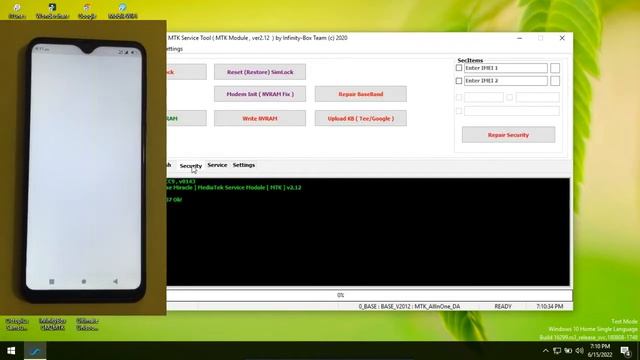Click the MediaTek Service Module log line

tap(234, 188)
